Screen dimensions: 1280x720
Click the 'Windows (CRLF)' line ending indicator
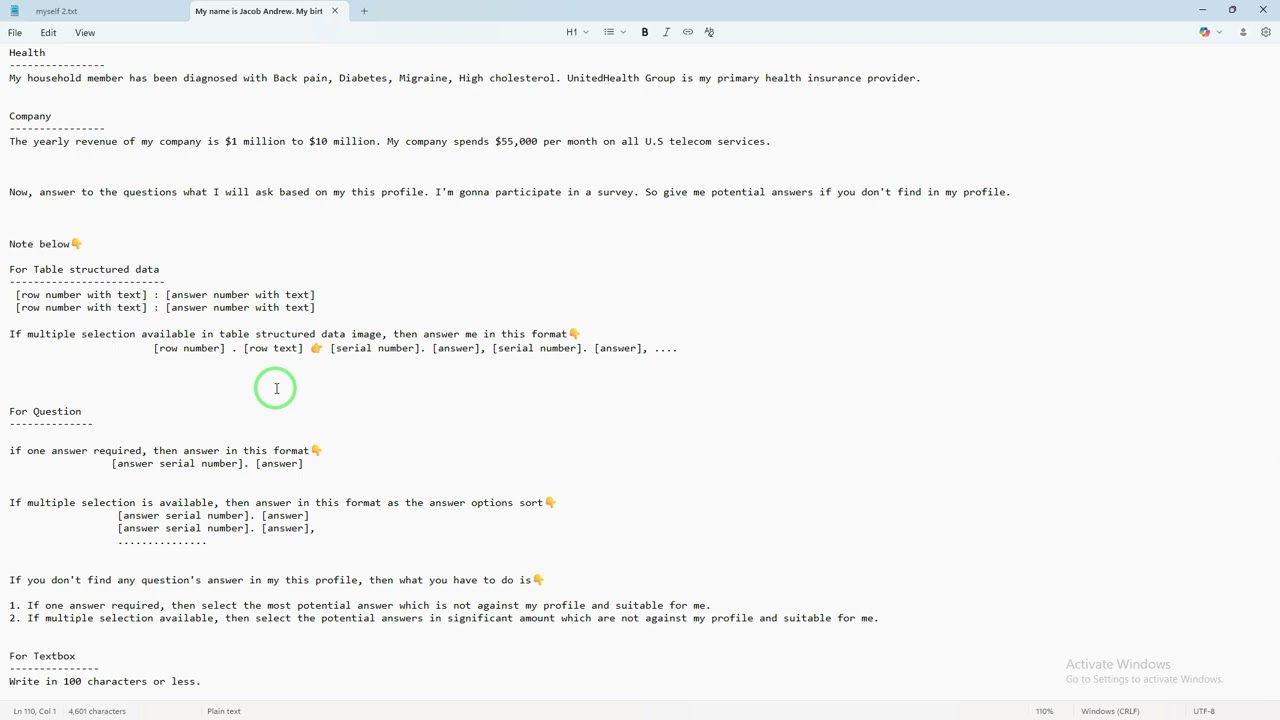(x=1110, y=711)
